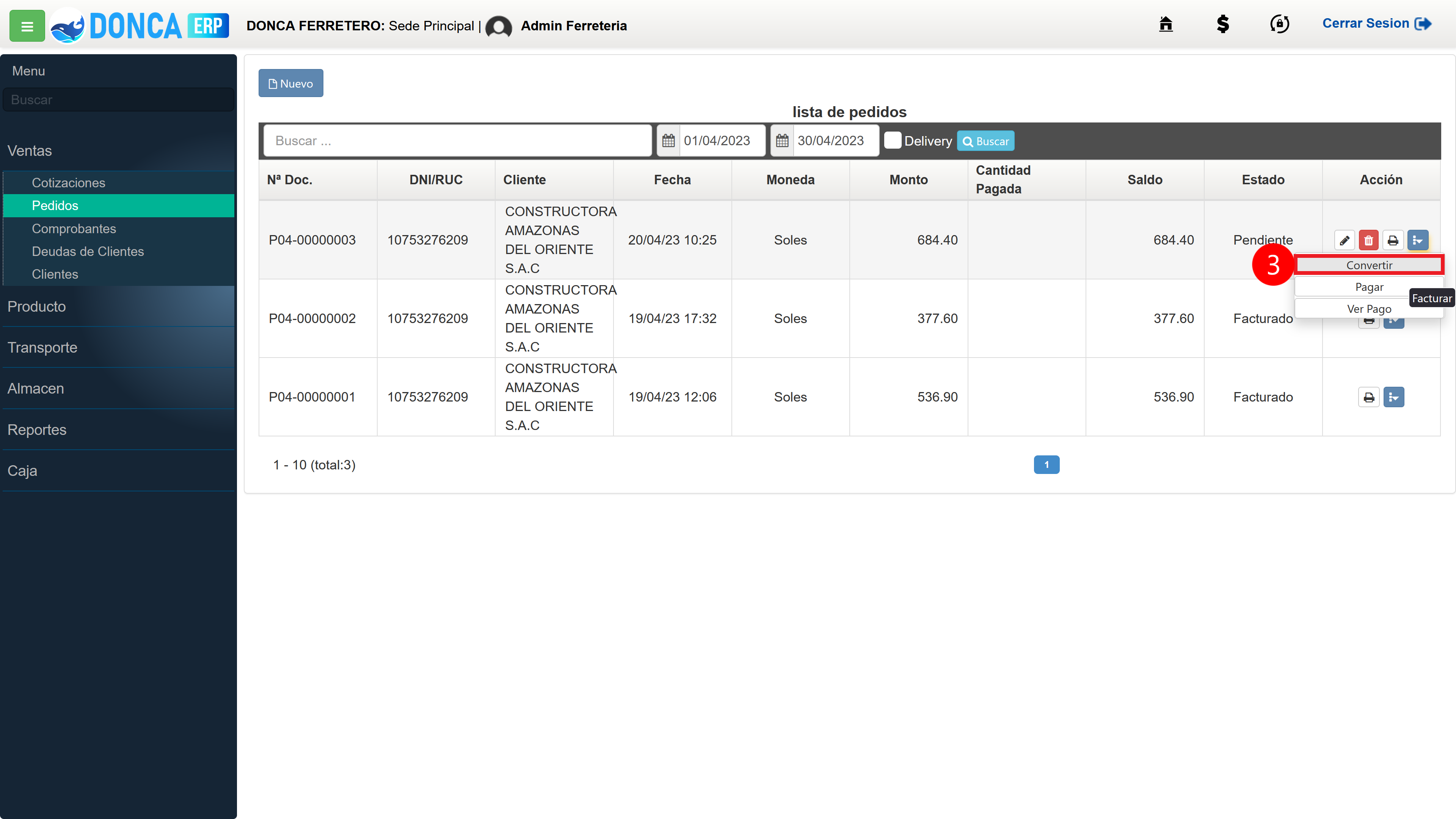Click date cell 19/04/23 12:06
Screen dimensions: 1456x819
(x=672, y=397)
